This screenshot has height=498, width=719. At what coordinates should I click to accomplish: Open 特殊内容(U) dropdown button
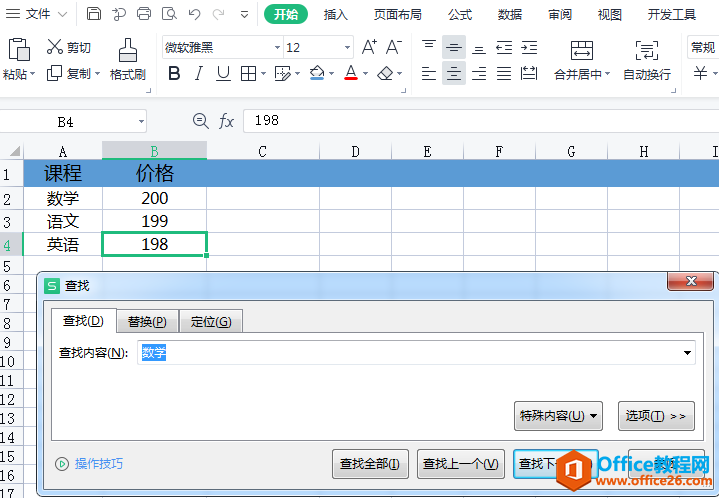(x=558, y=416)
